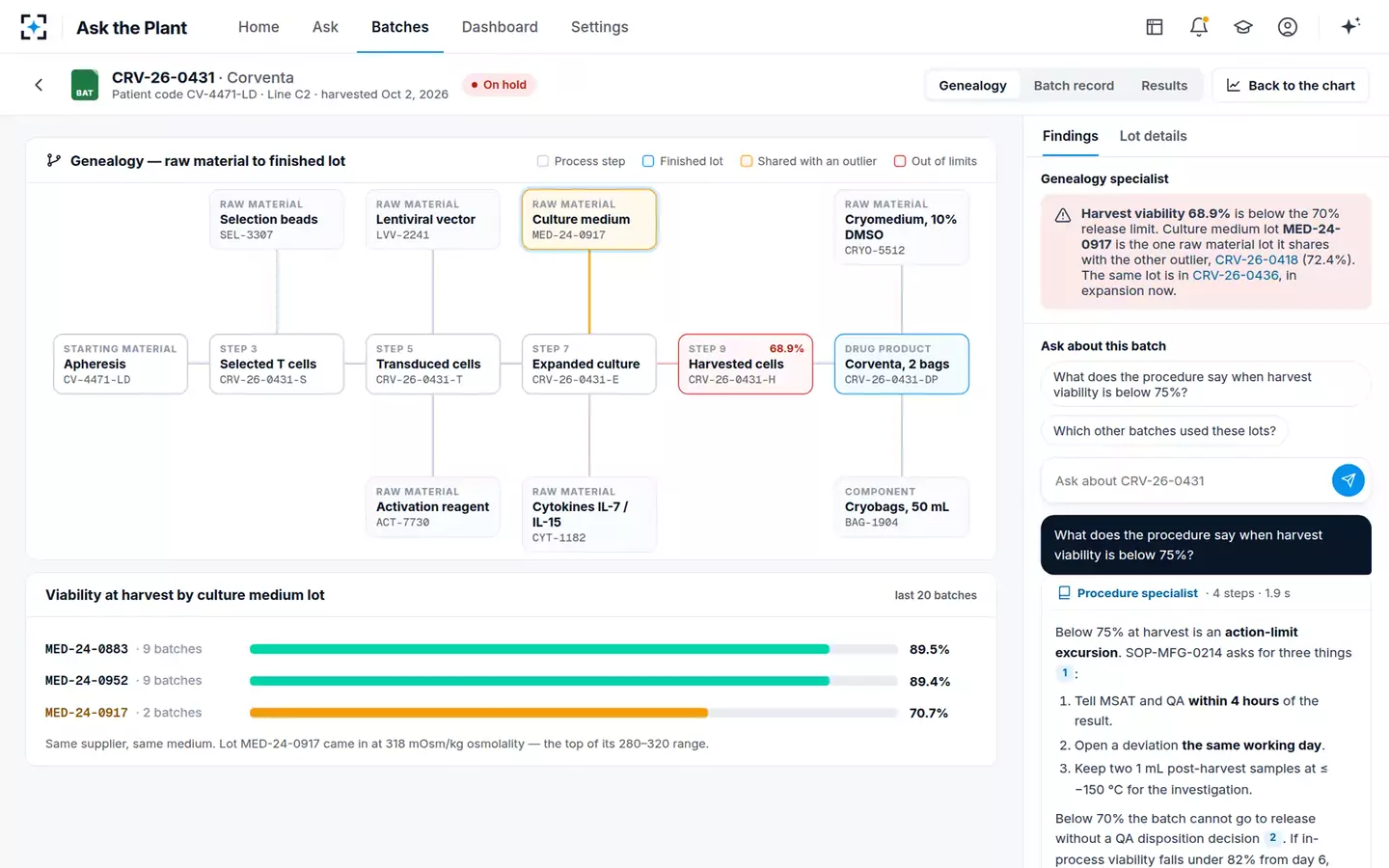This screenshot has height=868, width=1389.
Task: Send the question with the paper-plane button
Action: coord(1348,480)
